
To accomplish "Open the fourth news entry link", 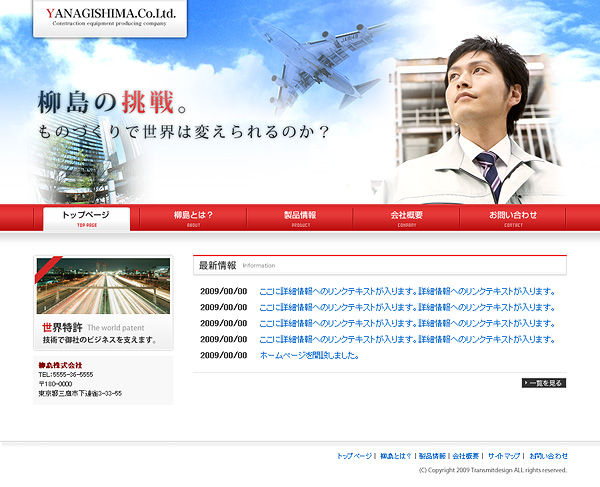I will pos(406,340).
